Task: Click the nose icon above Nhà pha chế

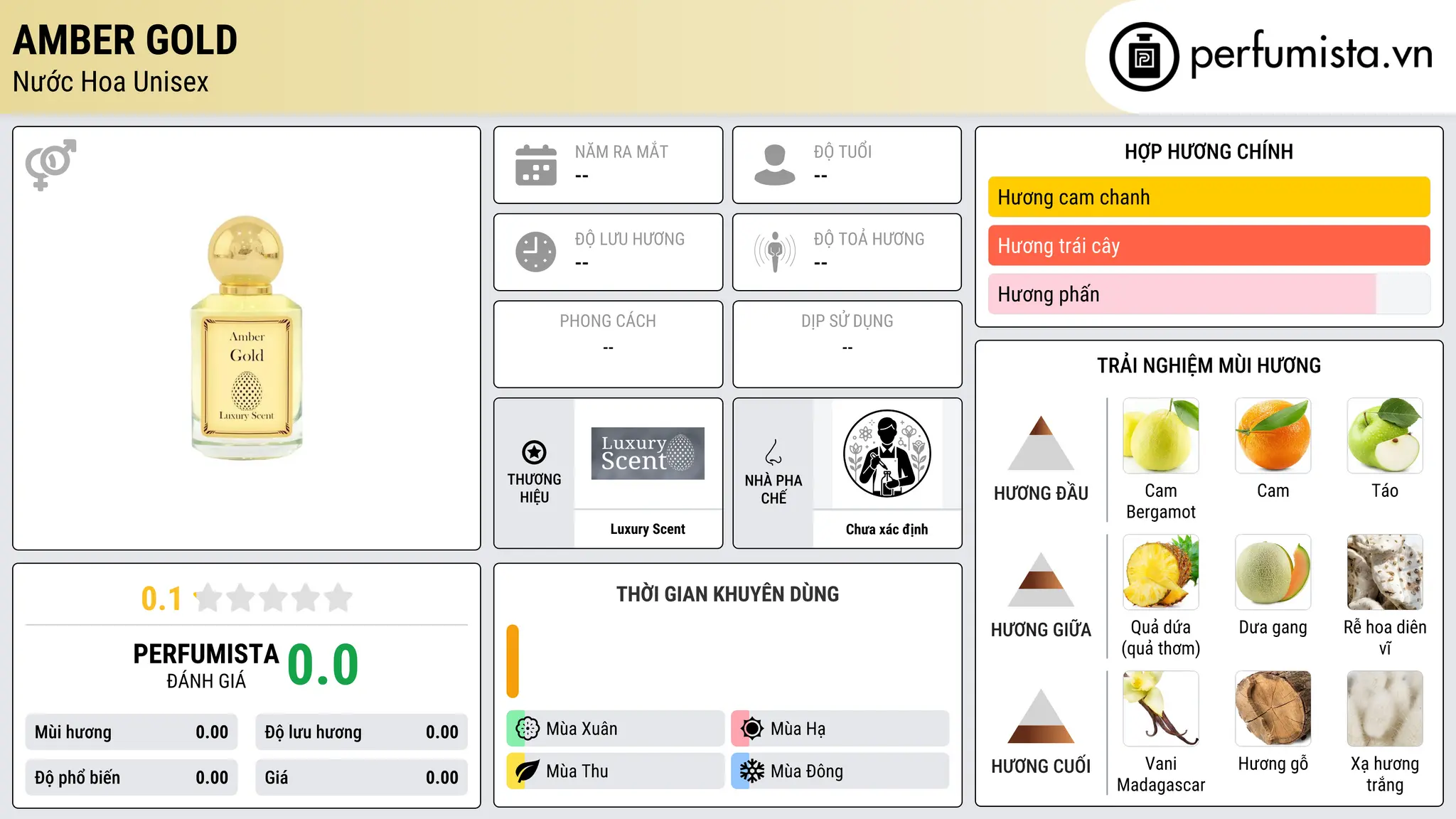Action: [773, 452]
